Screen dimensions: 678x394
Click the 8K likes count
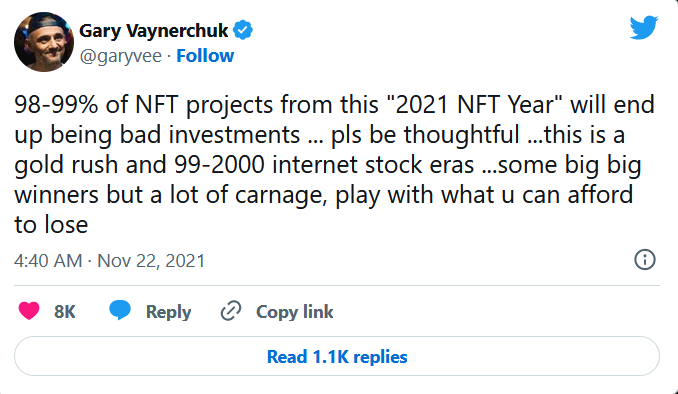coord(64,312)
